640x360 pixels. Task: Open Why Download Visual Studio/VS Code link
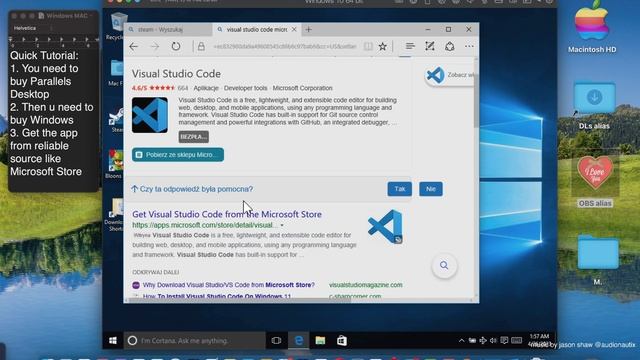229,285
